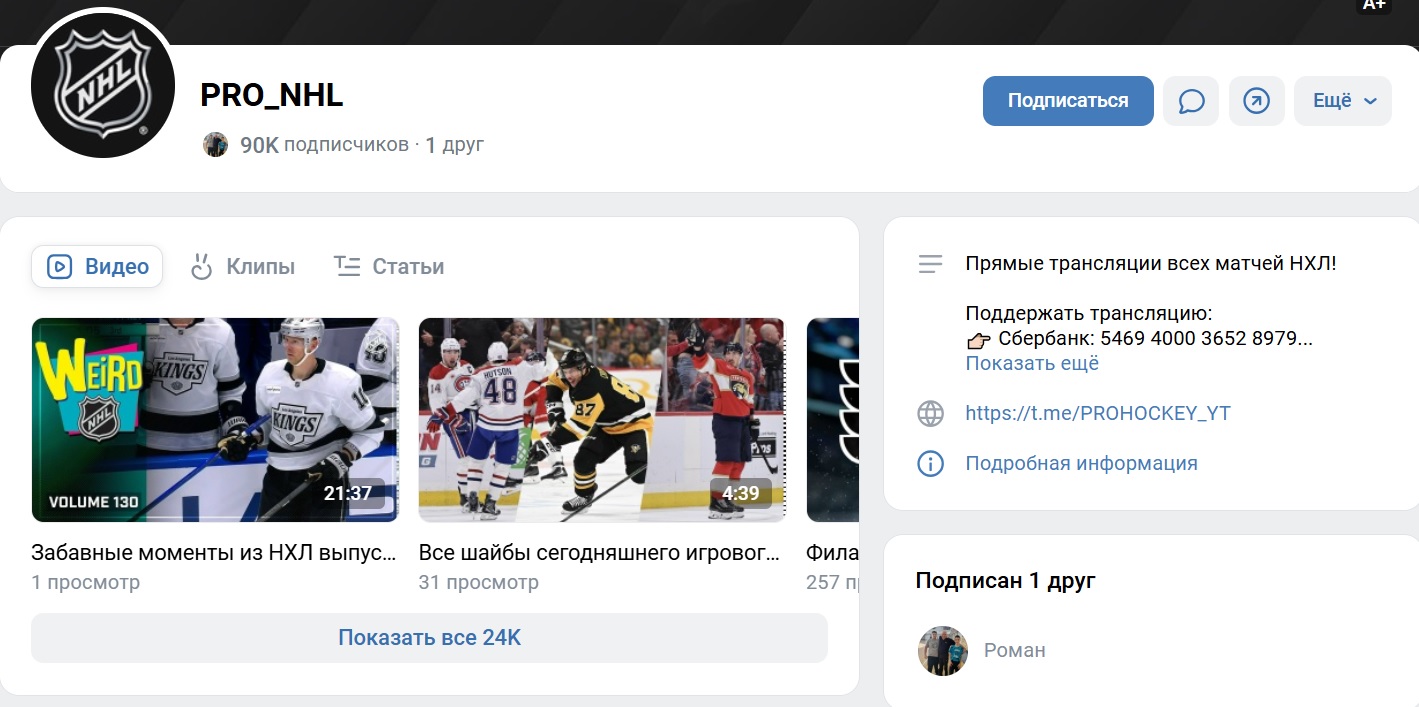This screenshot has width=1419, height=707.
Task: Expand description with Показать ещё
Action: (x=1031, y=364)
